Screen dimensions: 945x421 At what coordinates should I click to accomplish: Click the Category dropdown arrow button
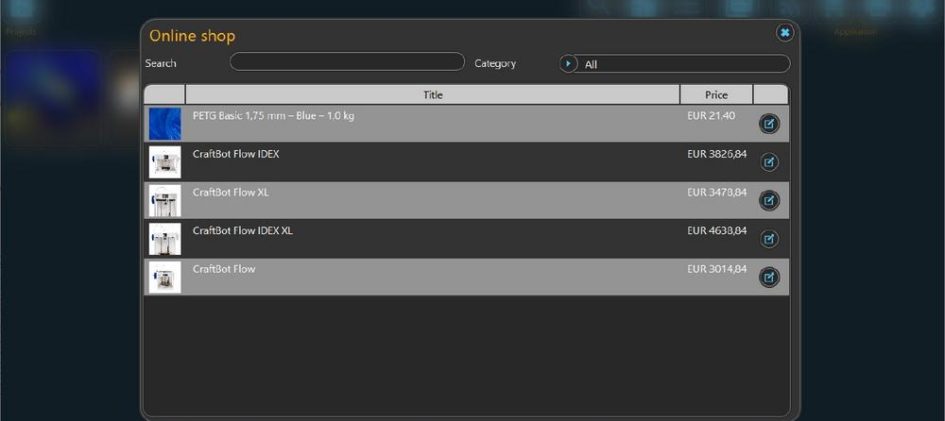(569, 64)
